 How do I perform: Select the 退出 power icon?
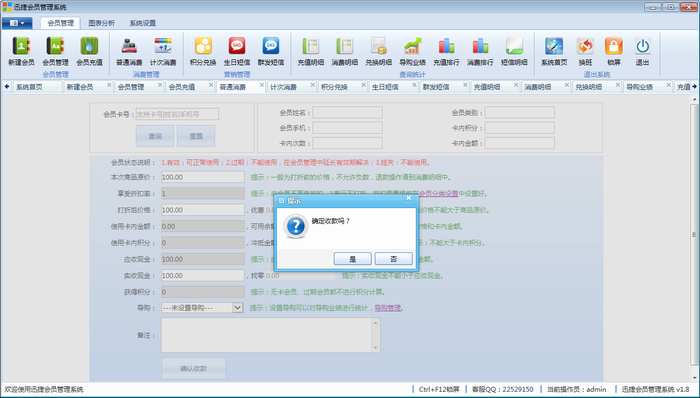pyautogui.click(x=642, y=51)
